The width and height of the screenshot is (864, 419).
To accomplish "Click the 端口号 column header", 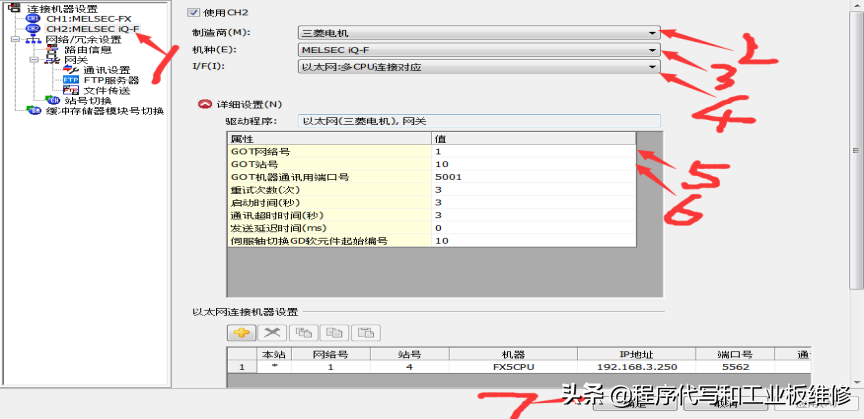I will (x=735, y=353).
